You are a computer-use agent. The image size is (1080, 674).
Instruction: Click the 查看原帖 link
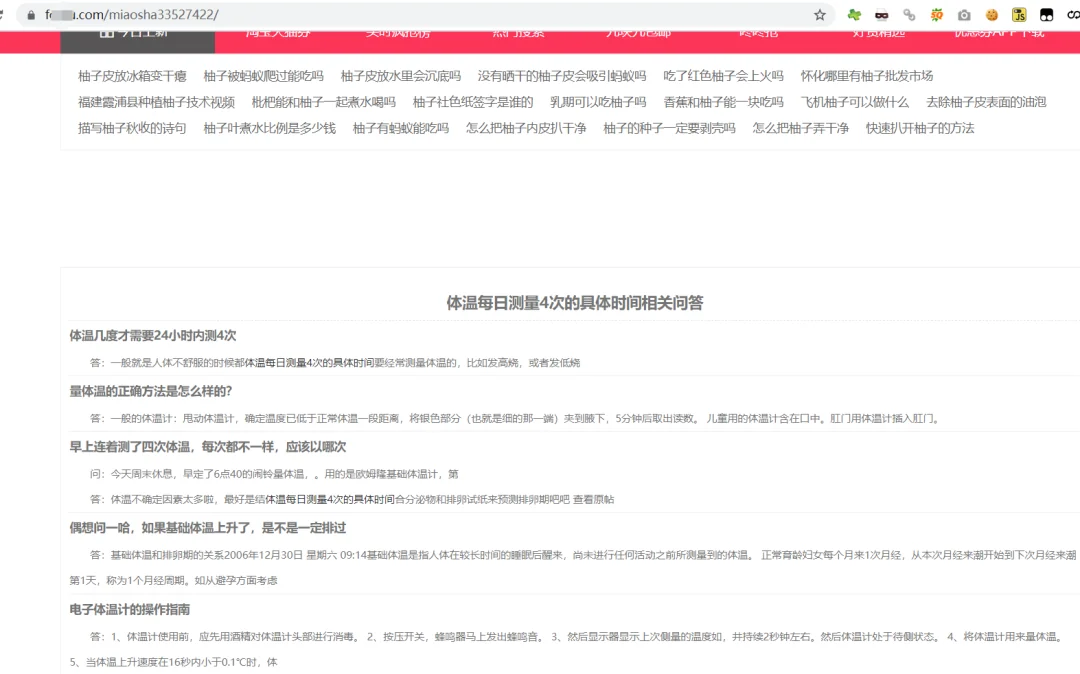coord(594,500)
